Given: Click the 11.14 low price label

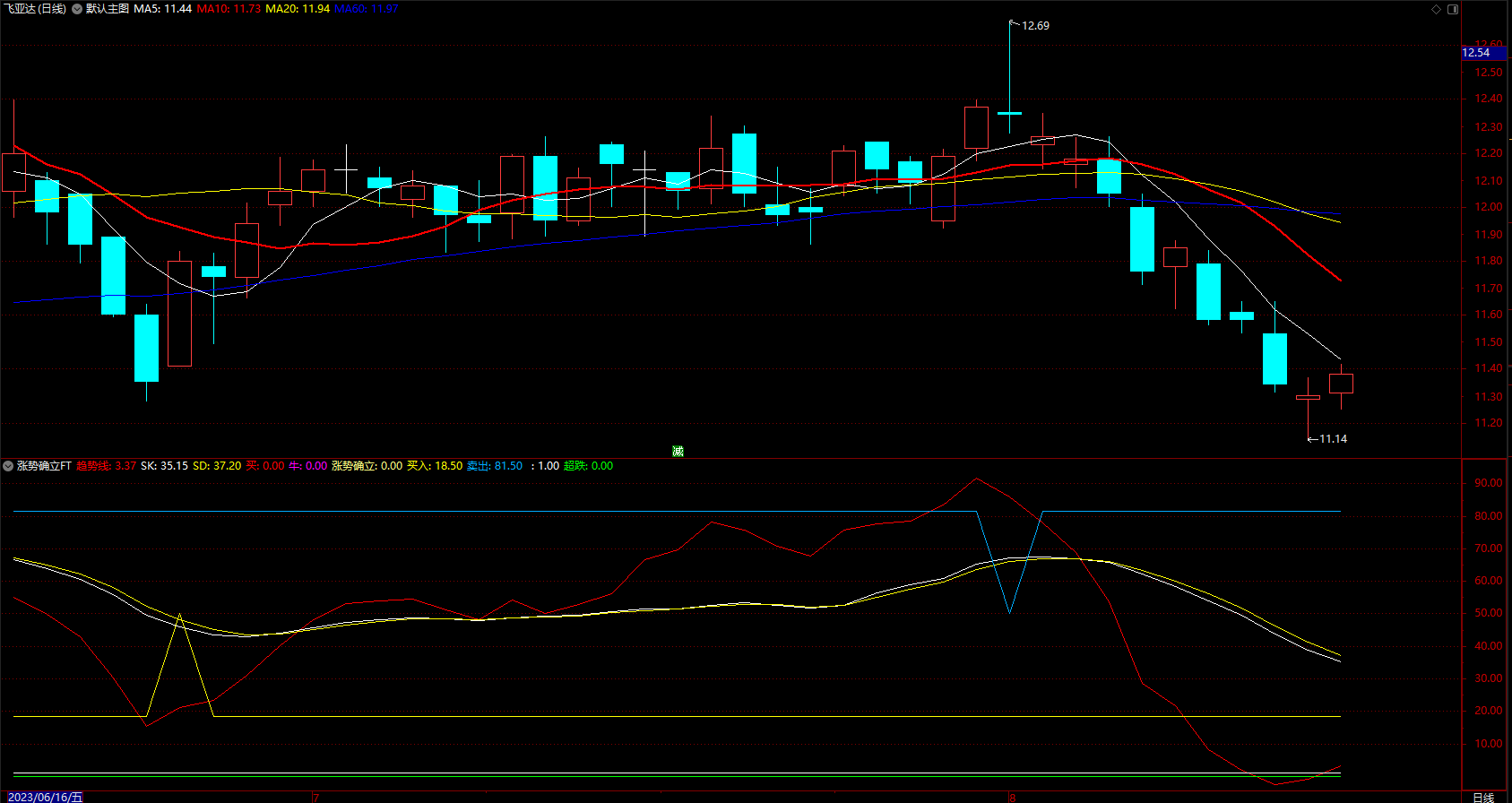Looking at the screenshot, I should 1333,439.
